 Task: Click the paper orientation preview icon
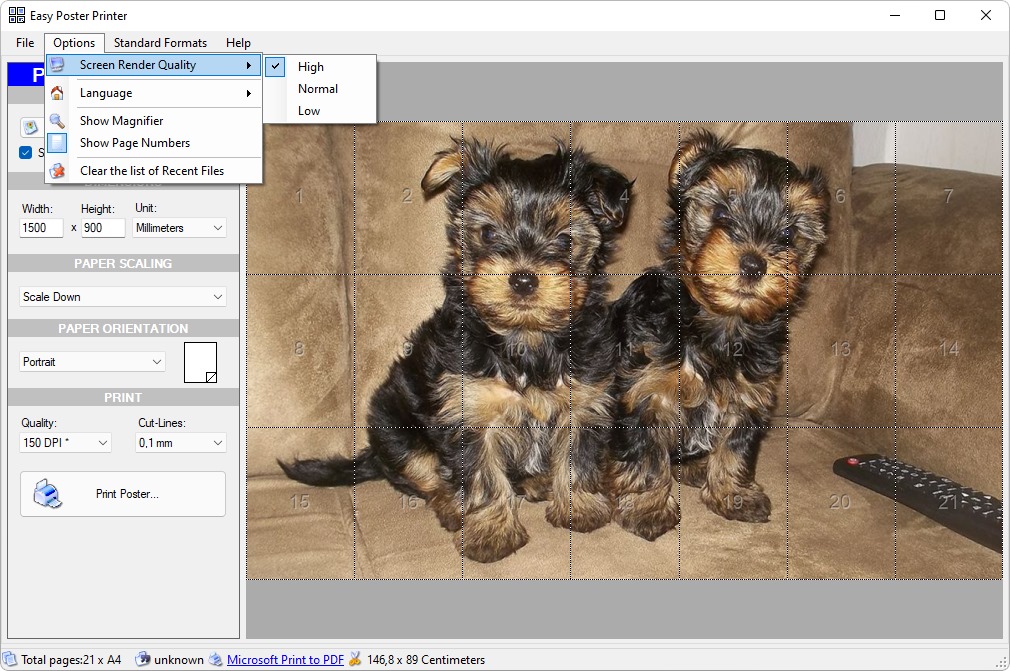click(x=200, y=362)
